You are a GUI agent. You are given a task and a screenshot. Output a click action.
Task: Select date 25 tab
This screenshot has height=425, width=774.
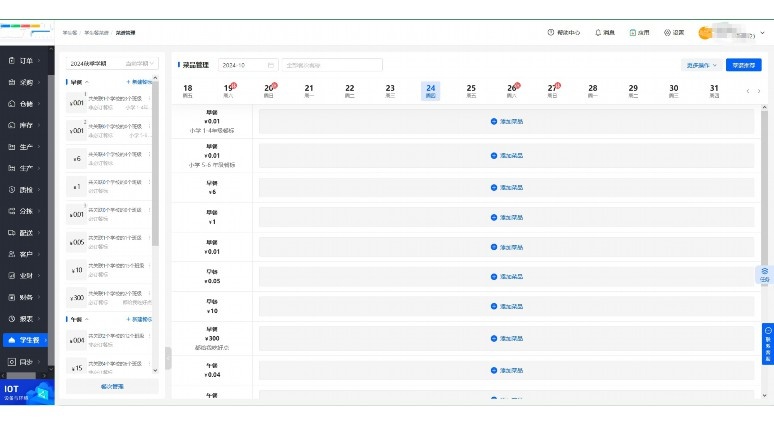471,91
